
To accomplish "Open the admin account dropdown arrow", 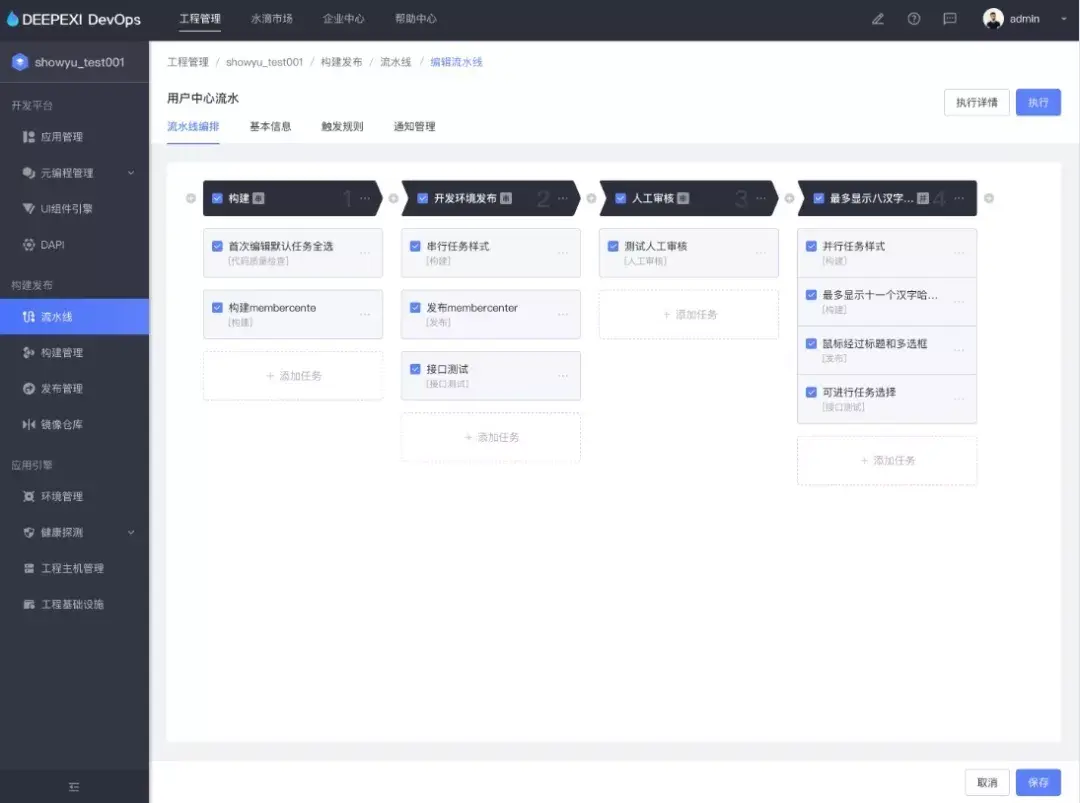I will pos(1063,19).
